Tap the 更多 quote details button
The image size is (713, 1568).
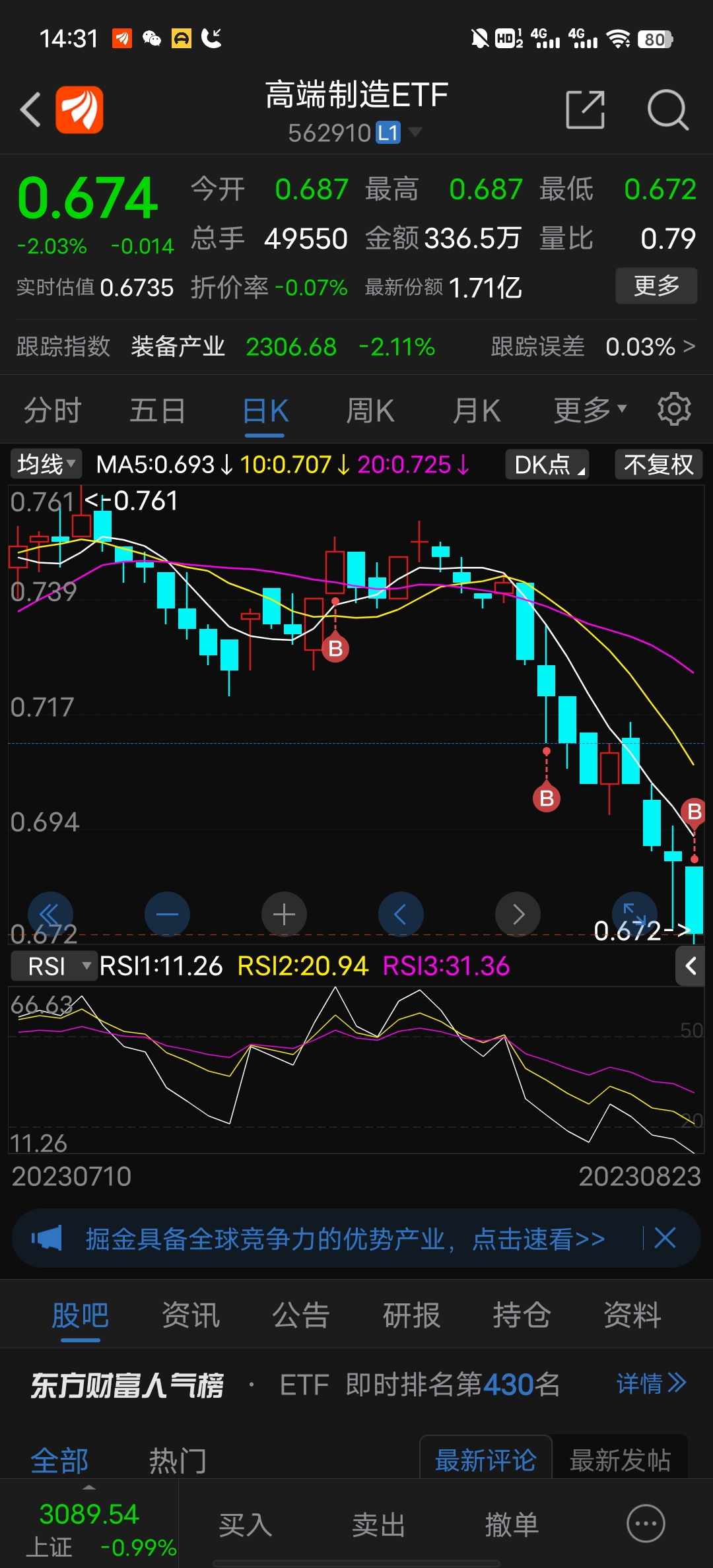[656, 286]
